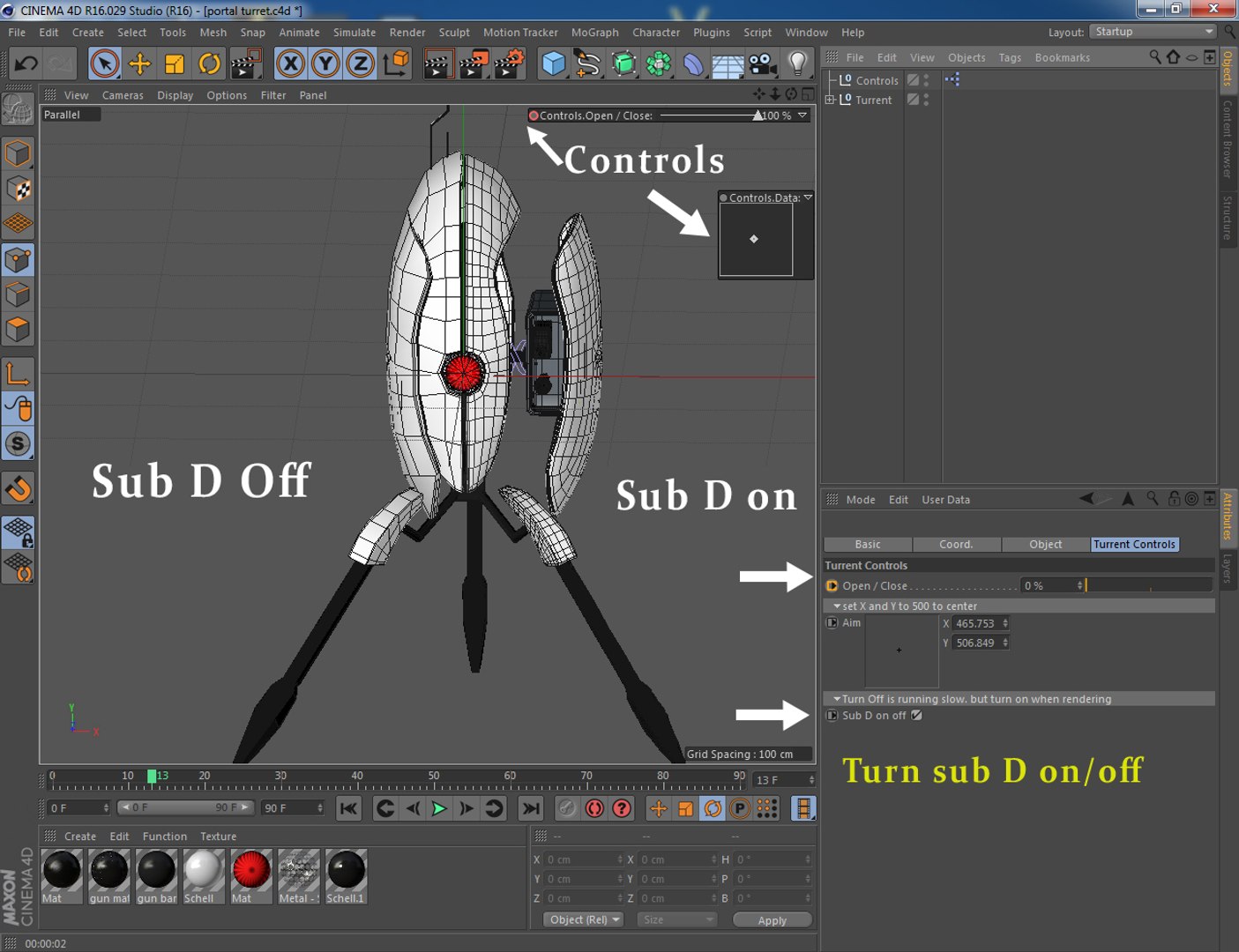Image resolution: width=1239 pixels, height=952 pixels.
Task: Toggle Y axis lock
Action: click(325, 63)
